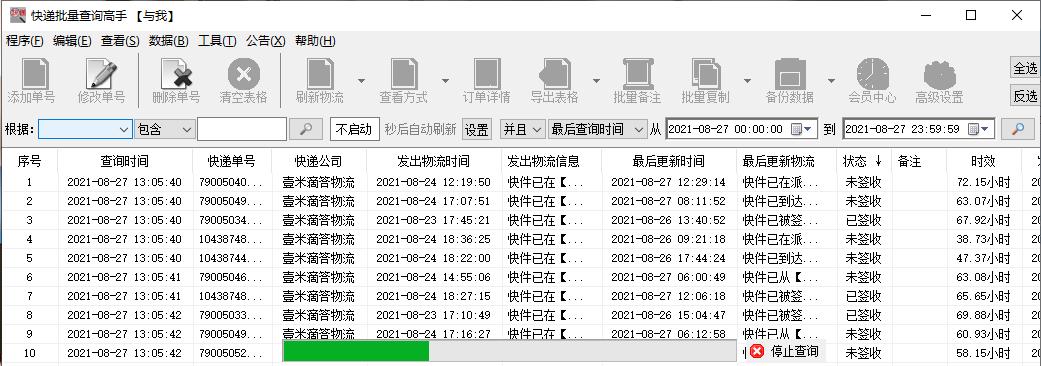Select cell 2021-08-26 09:21:18
1041x366 pixels.
pyautogui.click(x=669, y=239)
